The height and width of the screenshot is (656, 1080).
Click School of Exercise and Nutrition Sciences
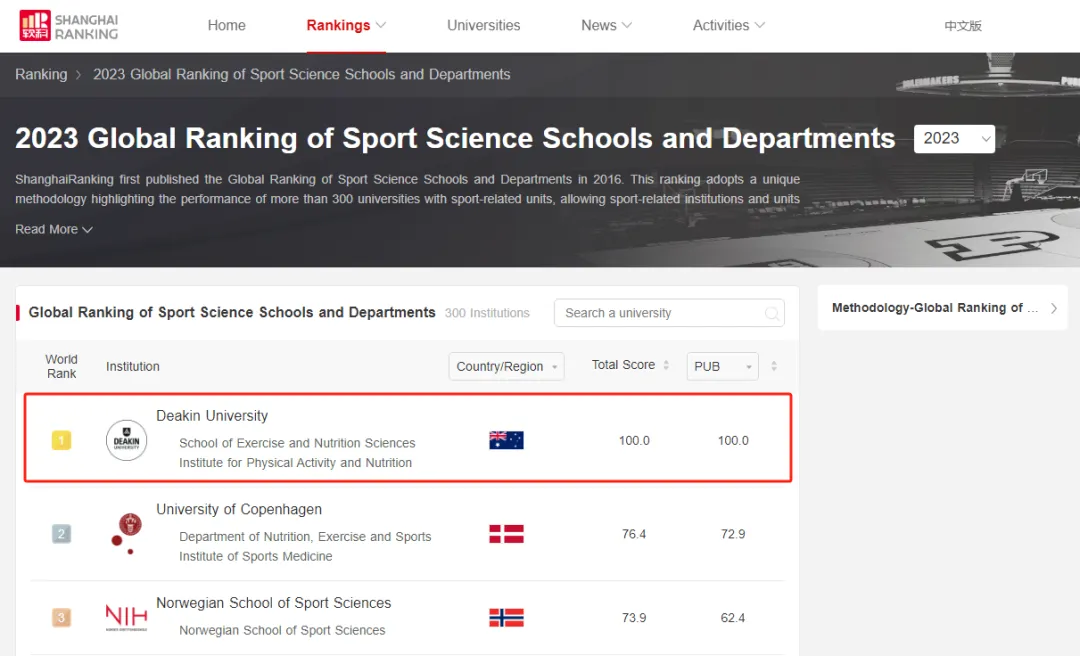click(298, 443)
